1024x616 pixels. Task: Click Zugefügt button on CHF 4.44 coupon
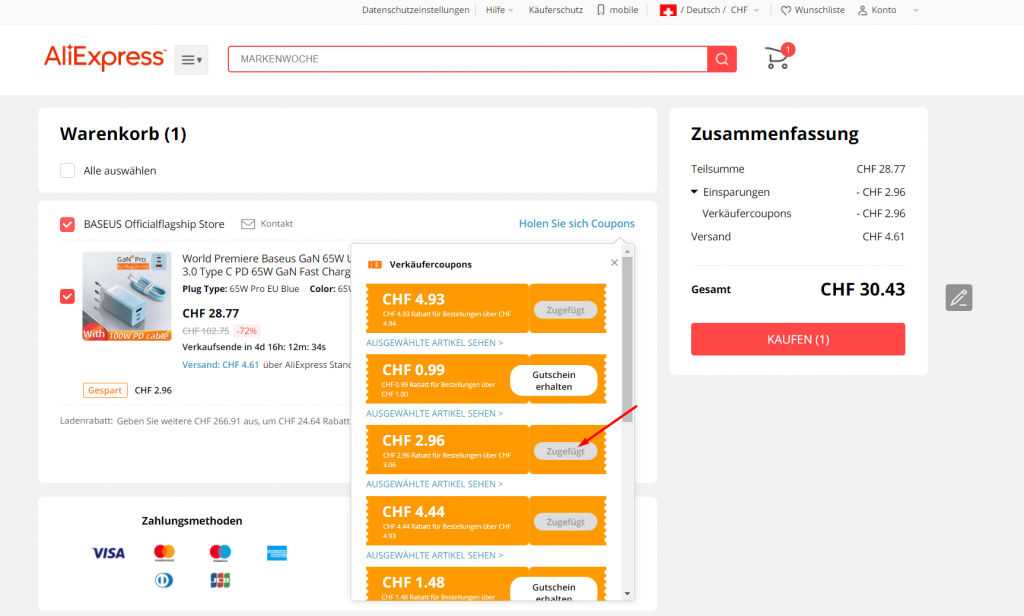pyautogui.click(x=566, y=521)
